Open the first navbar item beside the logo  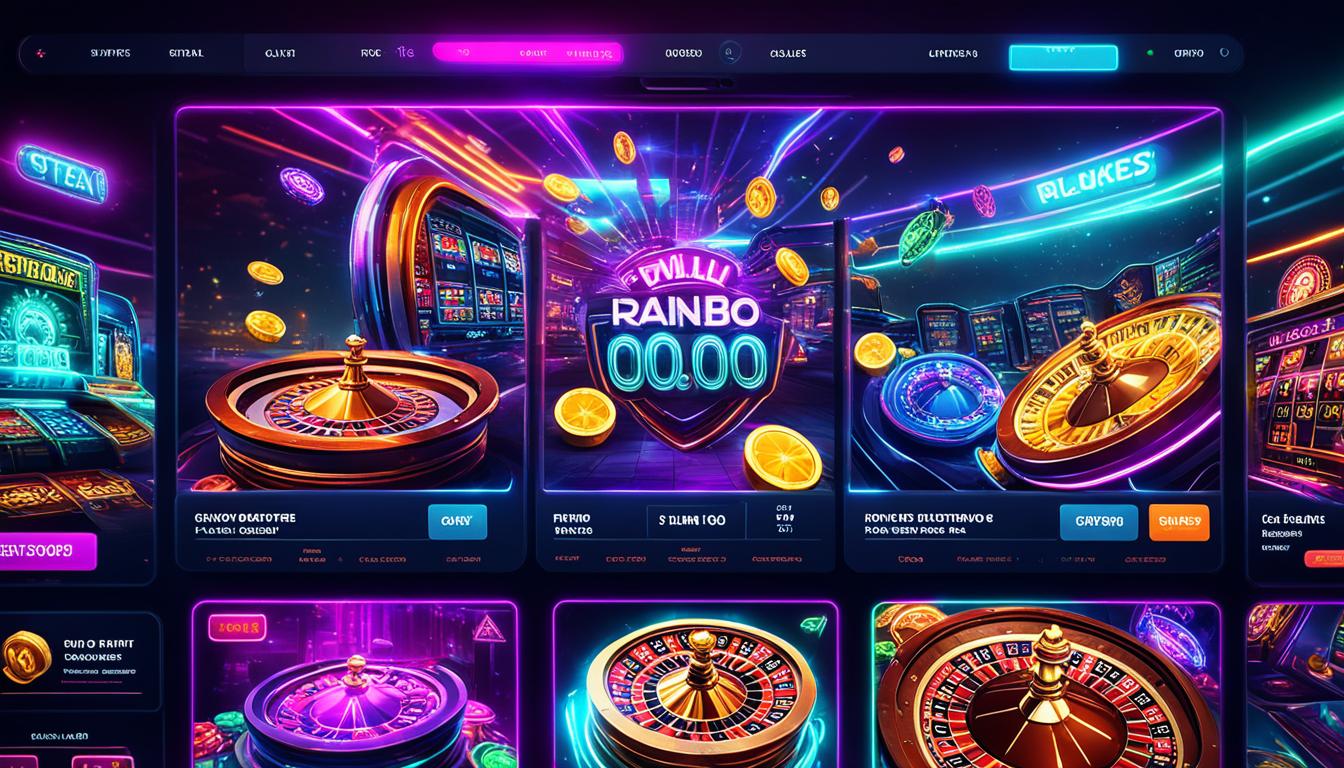point(109,54)
